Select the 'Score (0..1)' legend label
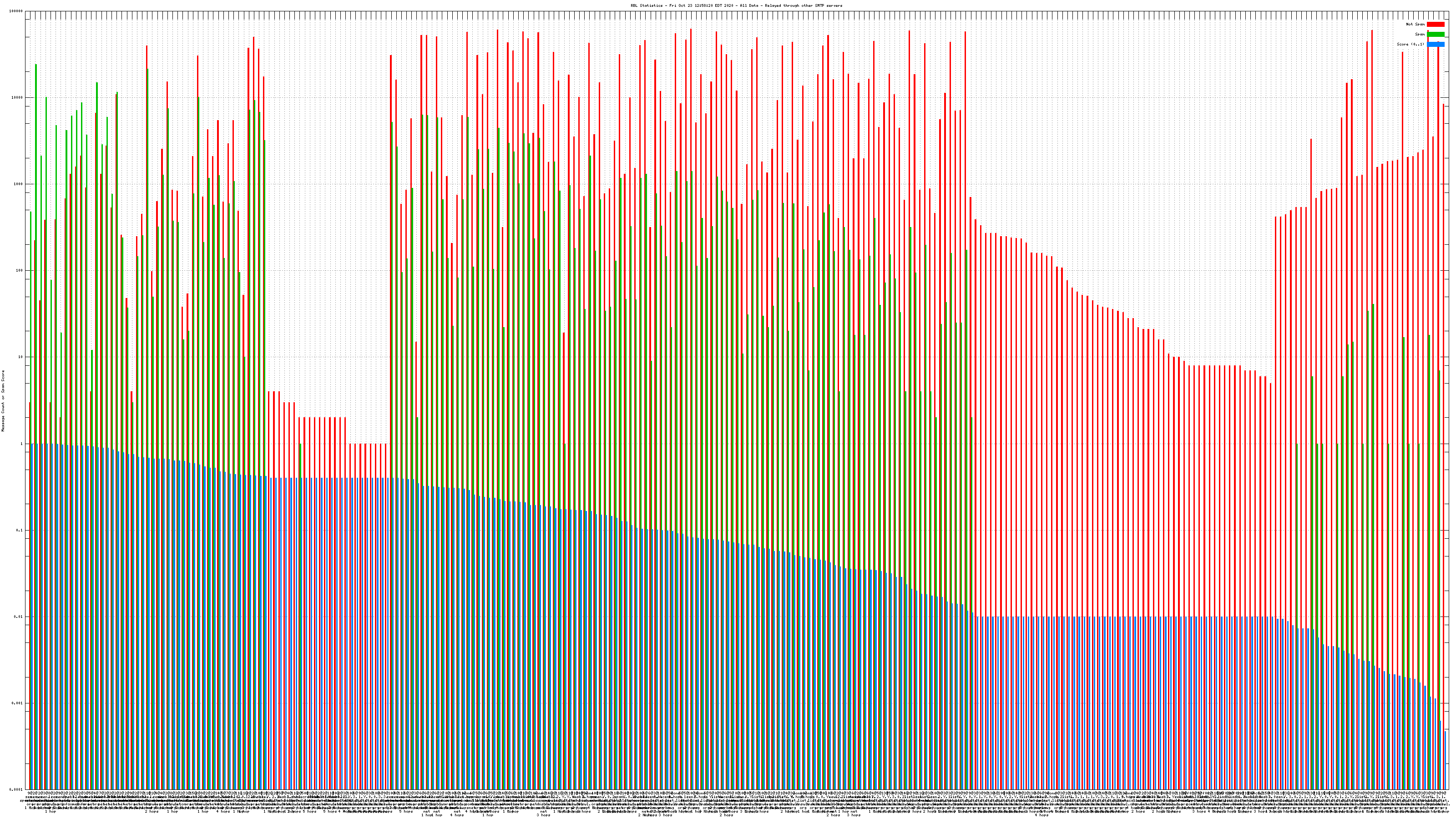This screenshot has width=1456, height=819. 1410,44
